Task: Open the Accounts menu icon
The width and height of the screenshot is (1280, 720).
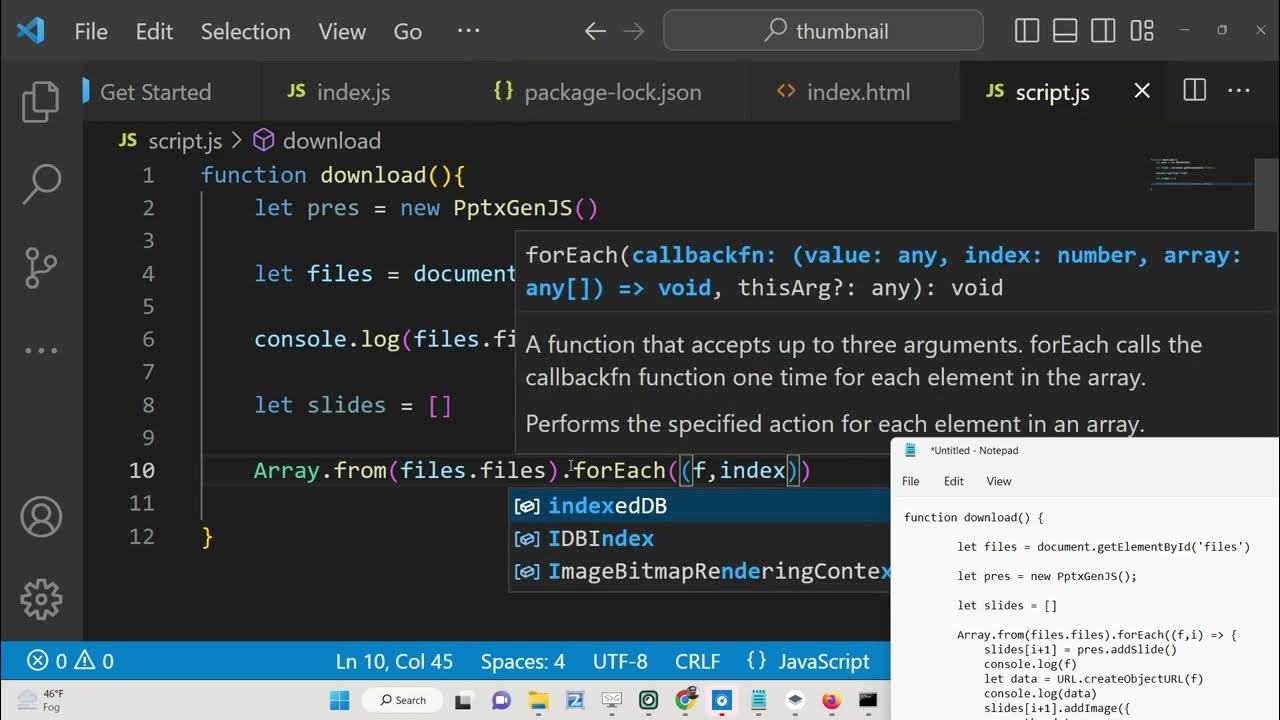Action: tap(41, 517)
